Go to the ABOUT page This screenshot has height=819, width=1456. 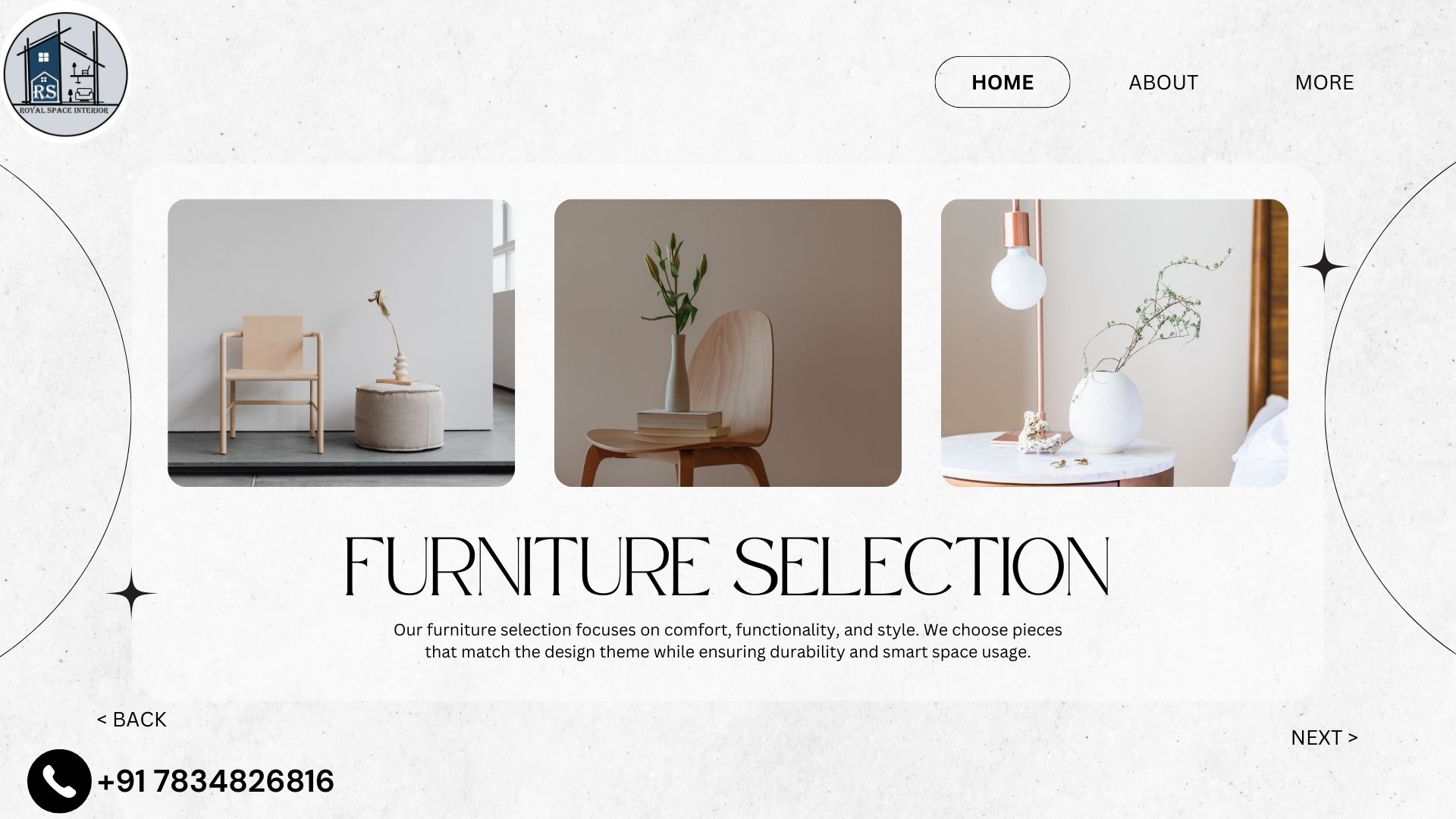(x=1163, y=82)
